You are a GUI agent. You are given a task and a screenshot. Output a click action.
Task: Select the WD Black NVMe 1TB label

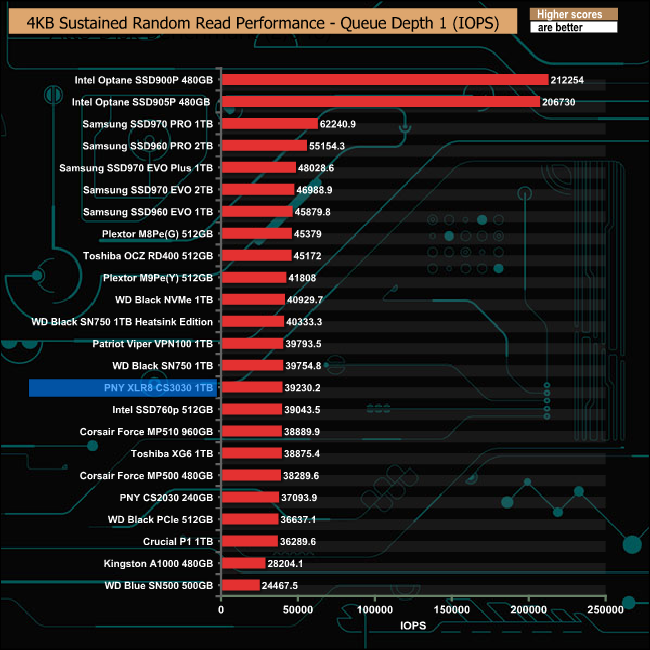tap(164, 300)
